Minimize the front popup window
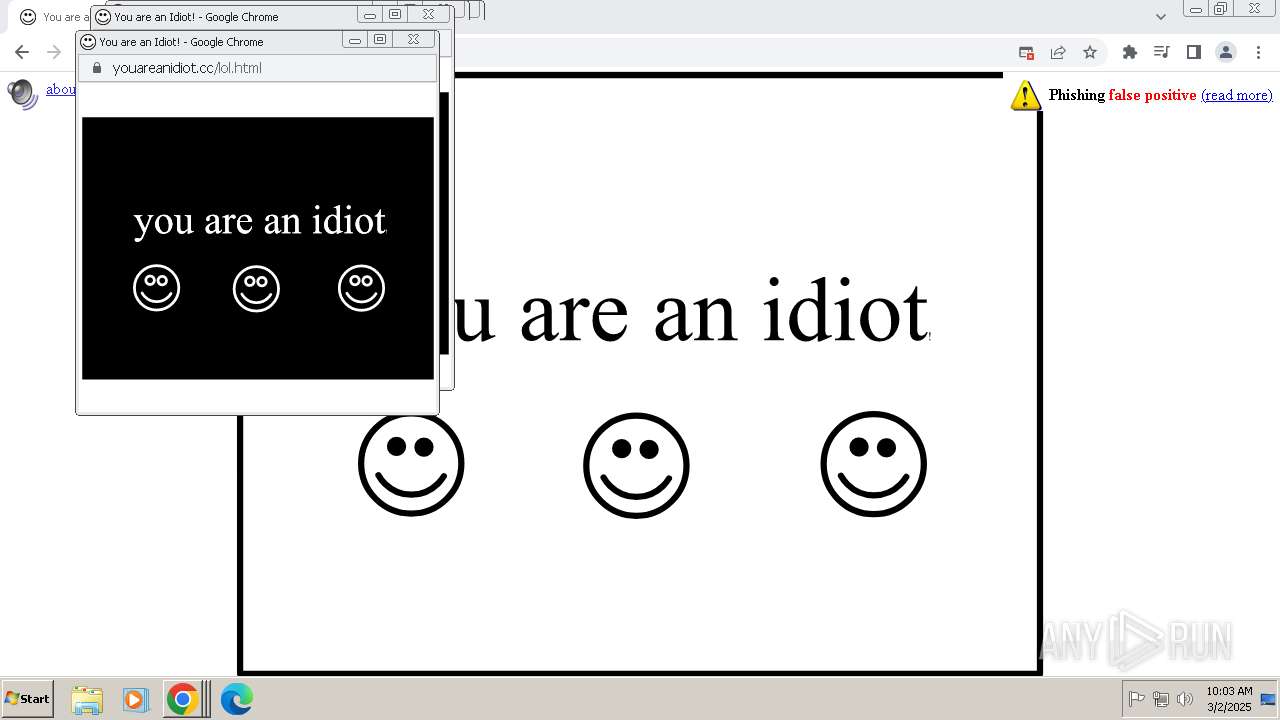 [x=354, y=40]
